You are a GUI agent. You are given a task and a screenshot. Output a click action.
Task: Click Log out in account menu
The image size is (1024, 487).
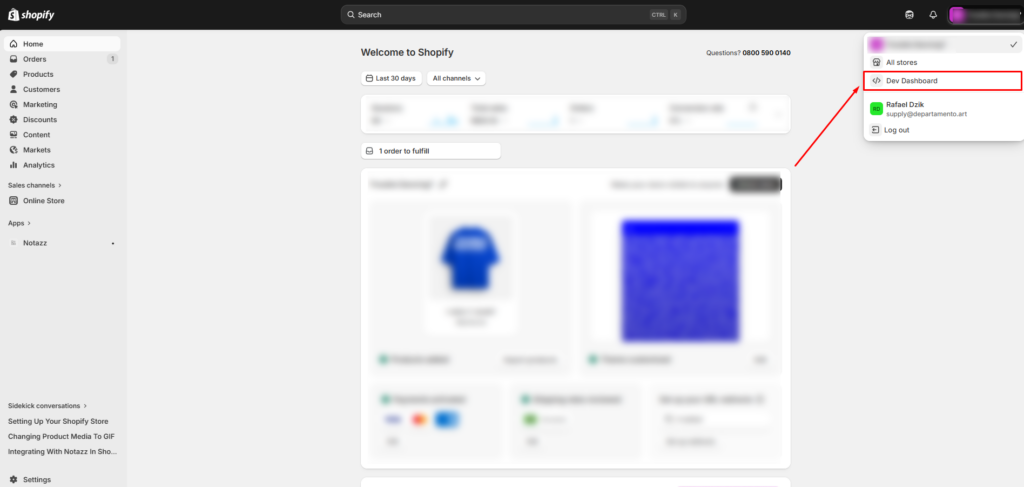(897, 130)
